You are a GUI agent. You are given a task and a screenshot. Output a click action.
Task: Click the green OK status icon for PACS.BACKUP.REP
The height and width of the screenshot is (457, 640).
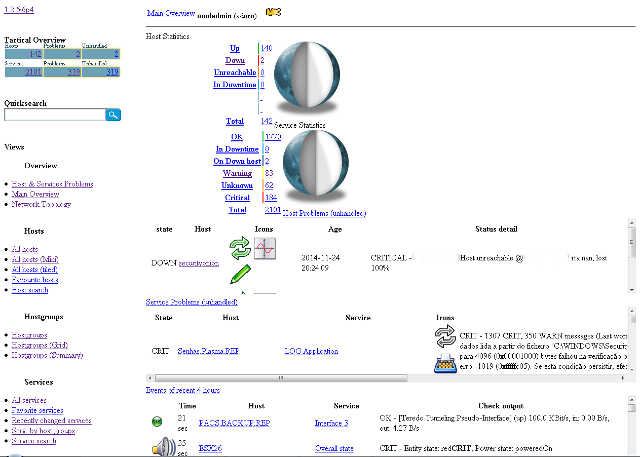(157, 422)
